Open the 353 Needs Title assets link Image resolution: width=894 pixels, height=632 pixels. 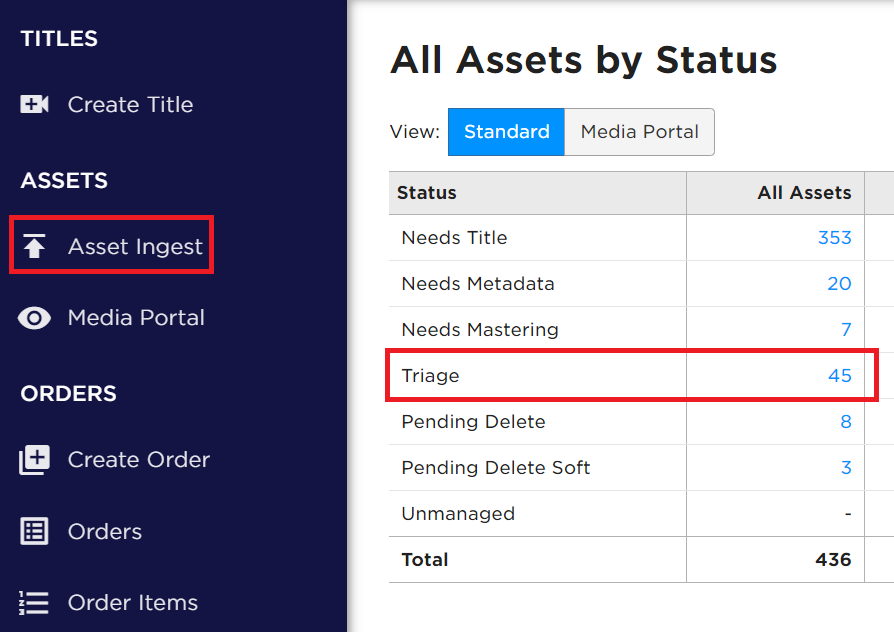coord(835,237)
